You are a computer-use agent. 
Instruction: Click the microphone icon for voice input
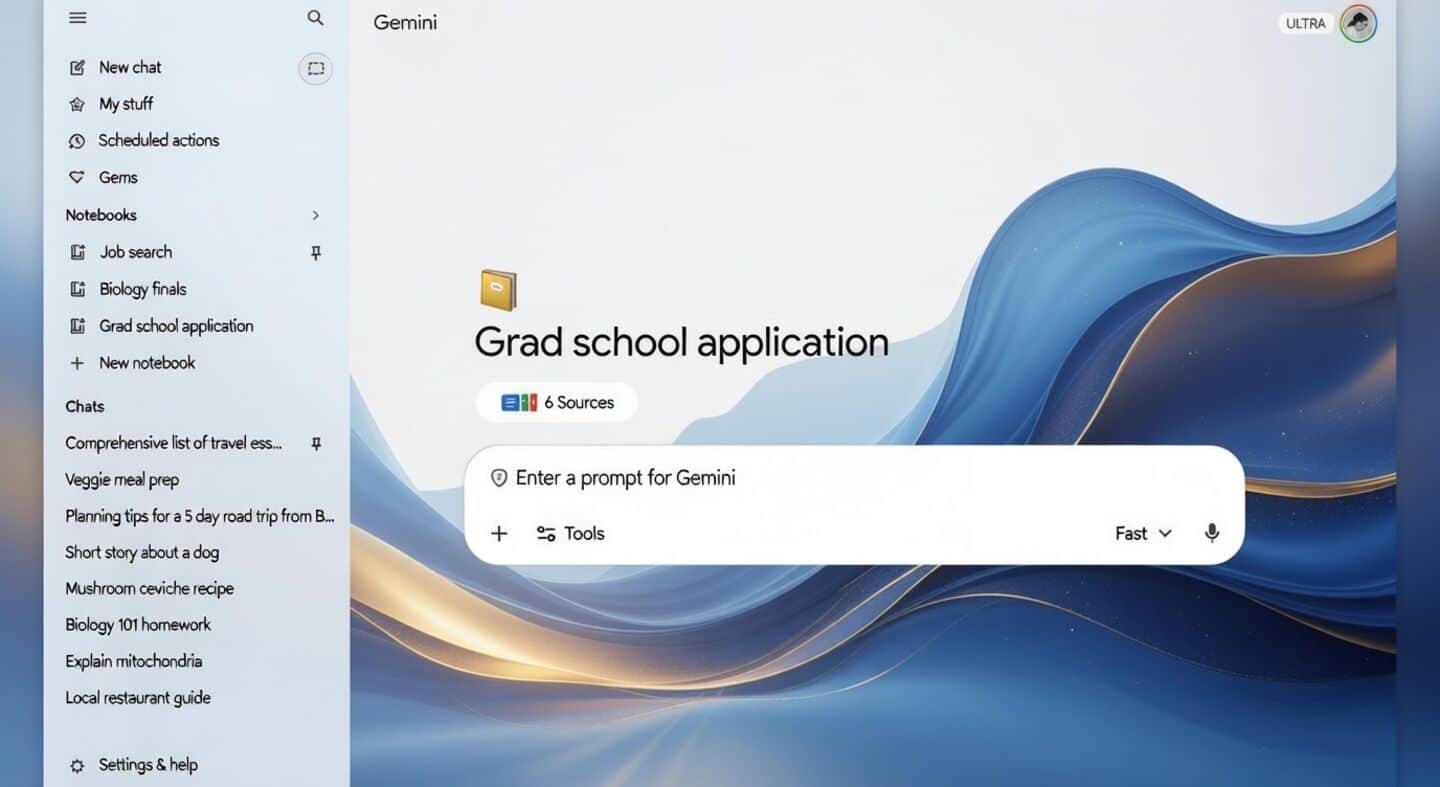tap(1211, 533)
